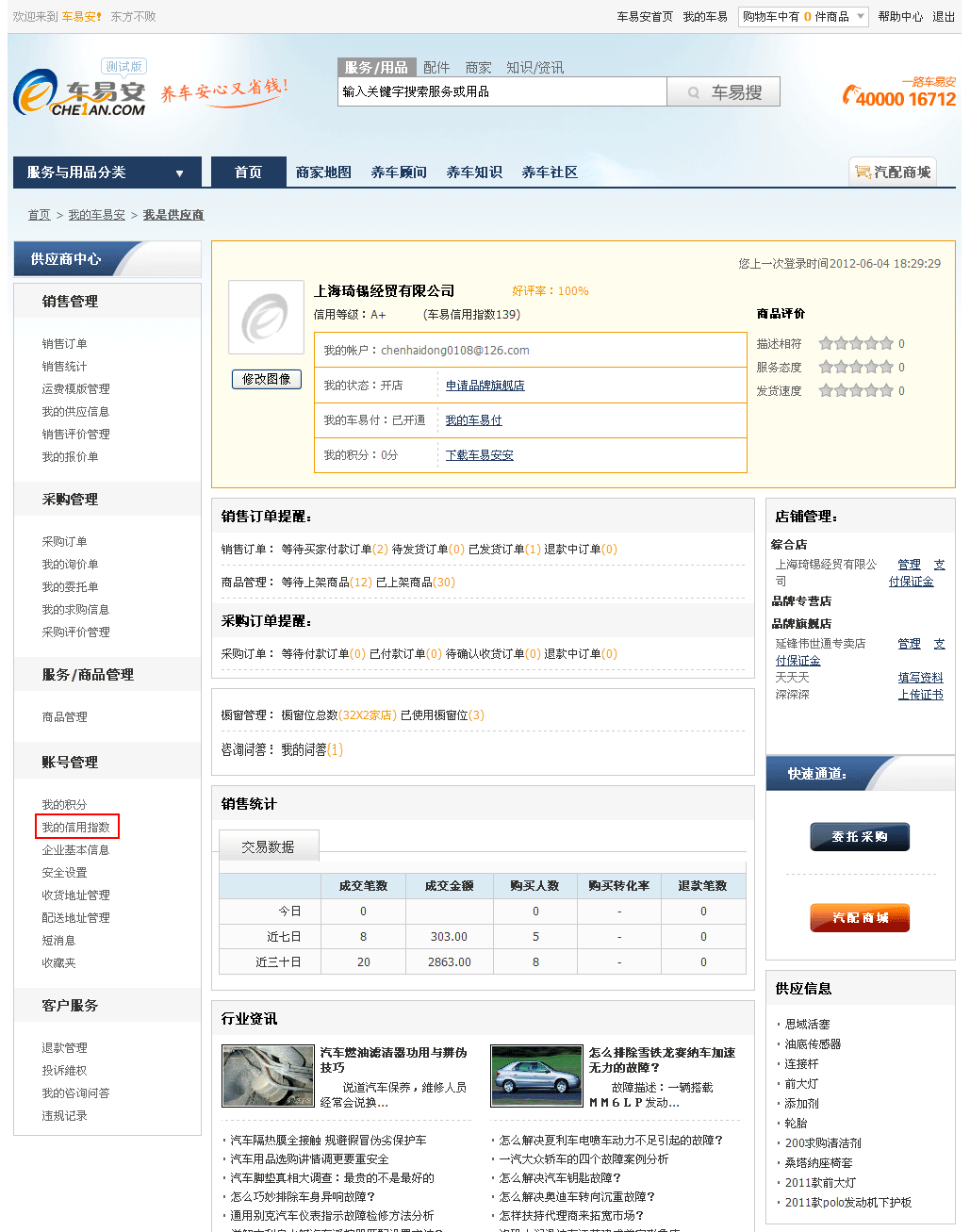Click 帮助中心 top link

click(x=900, y=17)
